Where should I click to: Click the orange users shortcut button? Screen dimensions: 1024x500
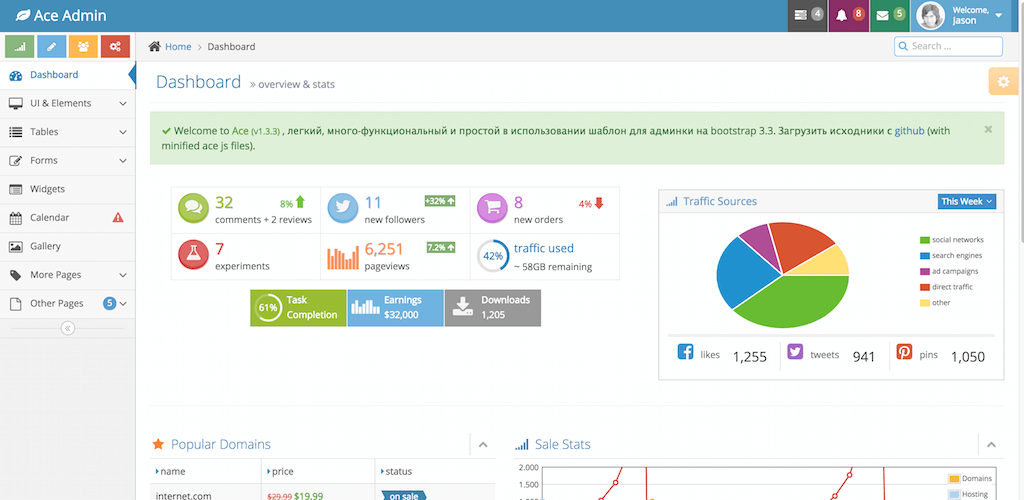pos(84,46)
